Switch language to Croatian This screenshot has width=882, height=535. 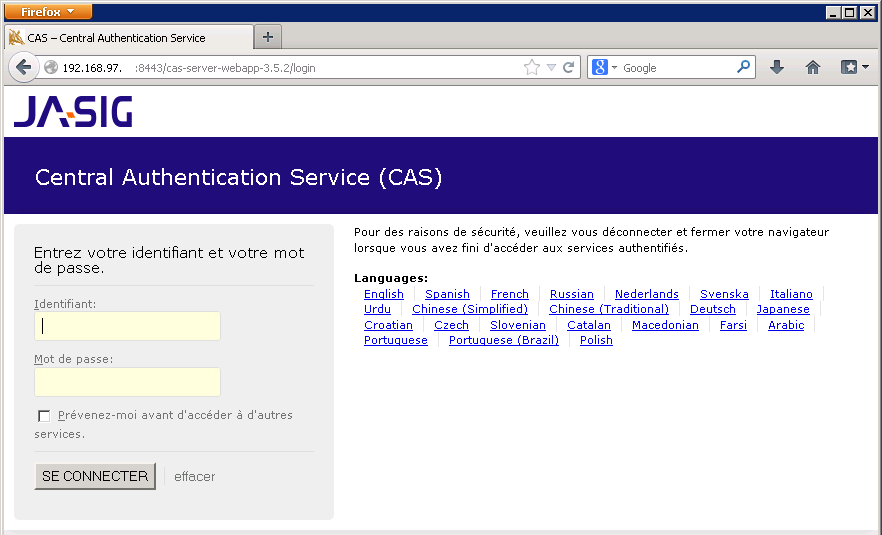[388, 325]
